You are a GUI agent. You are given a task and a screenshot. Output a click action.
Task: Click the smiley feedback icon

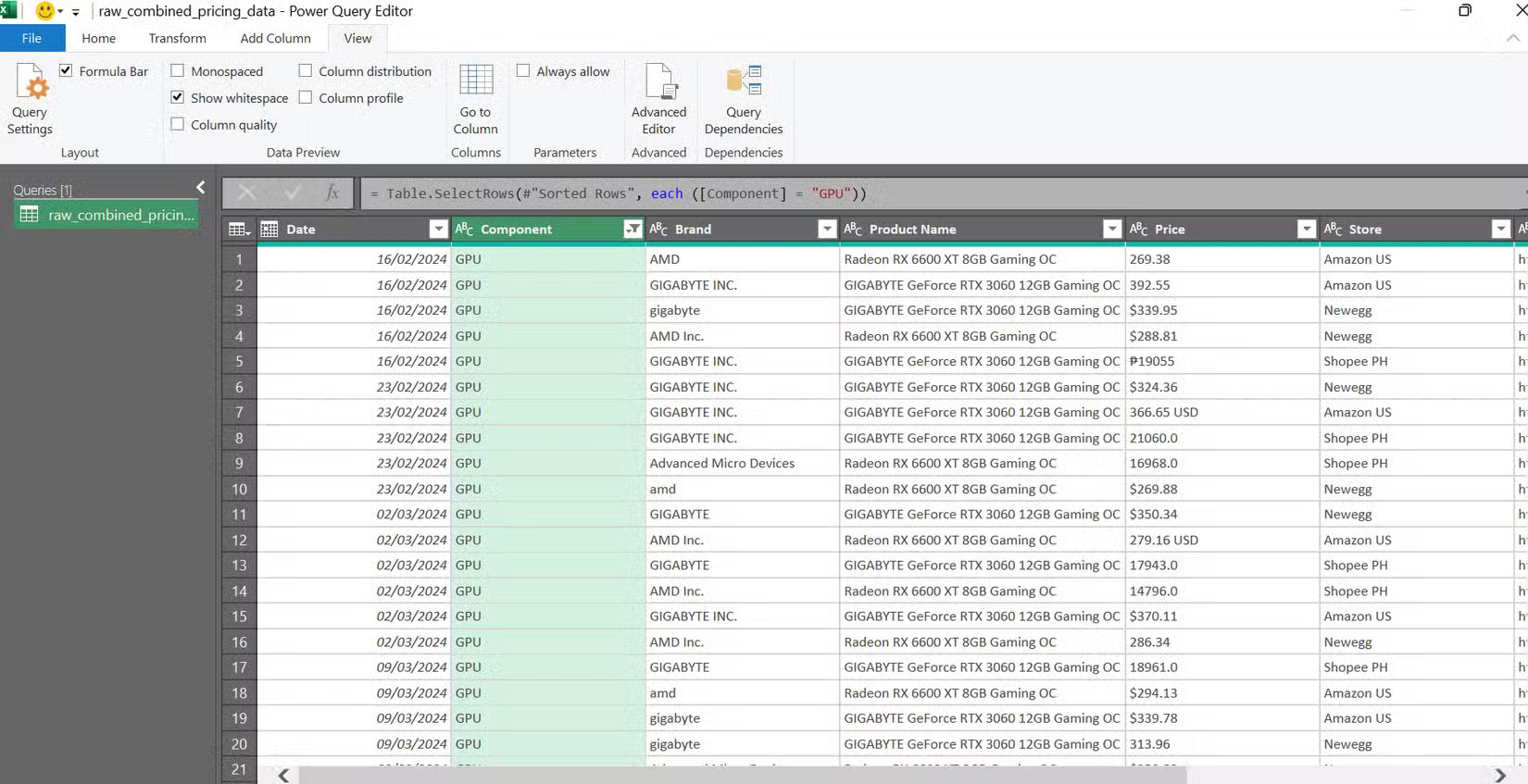tap(44, 11)
